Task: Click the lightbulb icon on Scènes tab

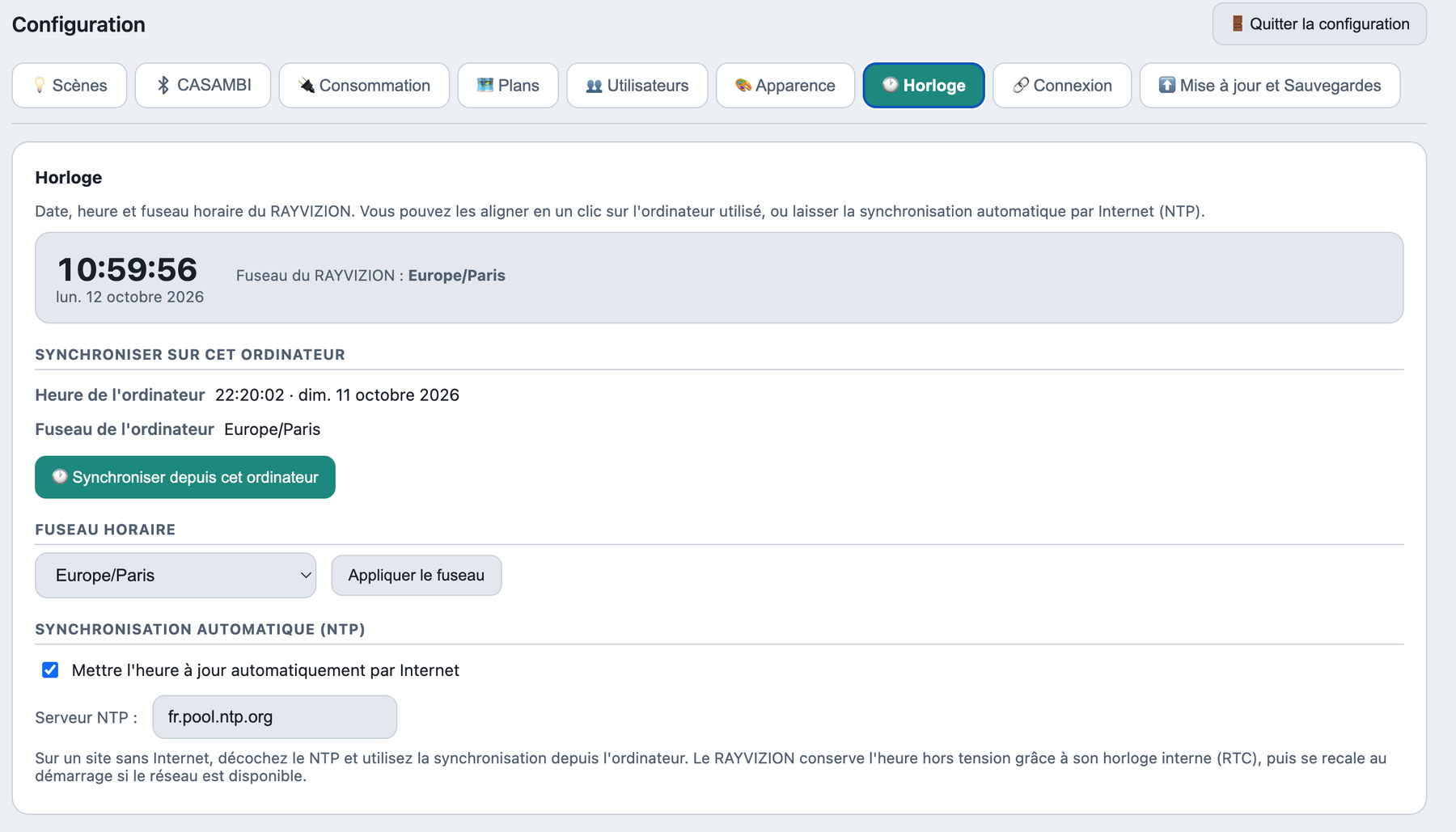Action: coord(39,86)
